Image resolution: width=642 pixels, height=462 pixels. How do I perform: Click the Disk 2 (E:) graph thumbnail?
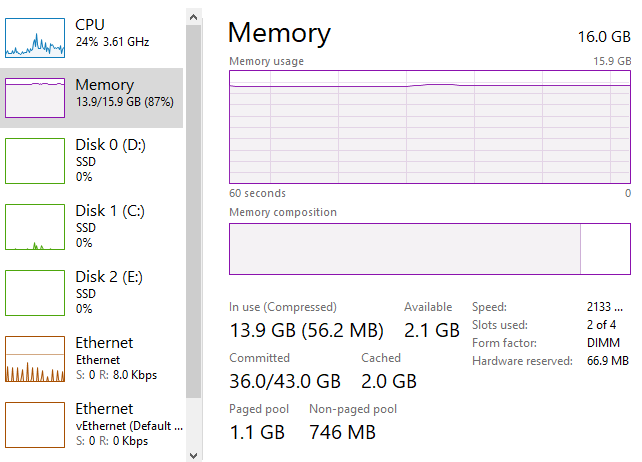(x=35, y=292)
